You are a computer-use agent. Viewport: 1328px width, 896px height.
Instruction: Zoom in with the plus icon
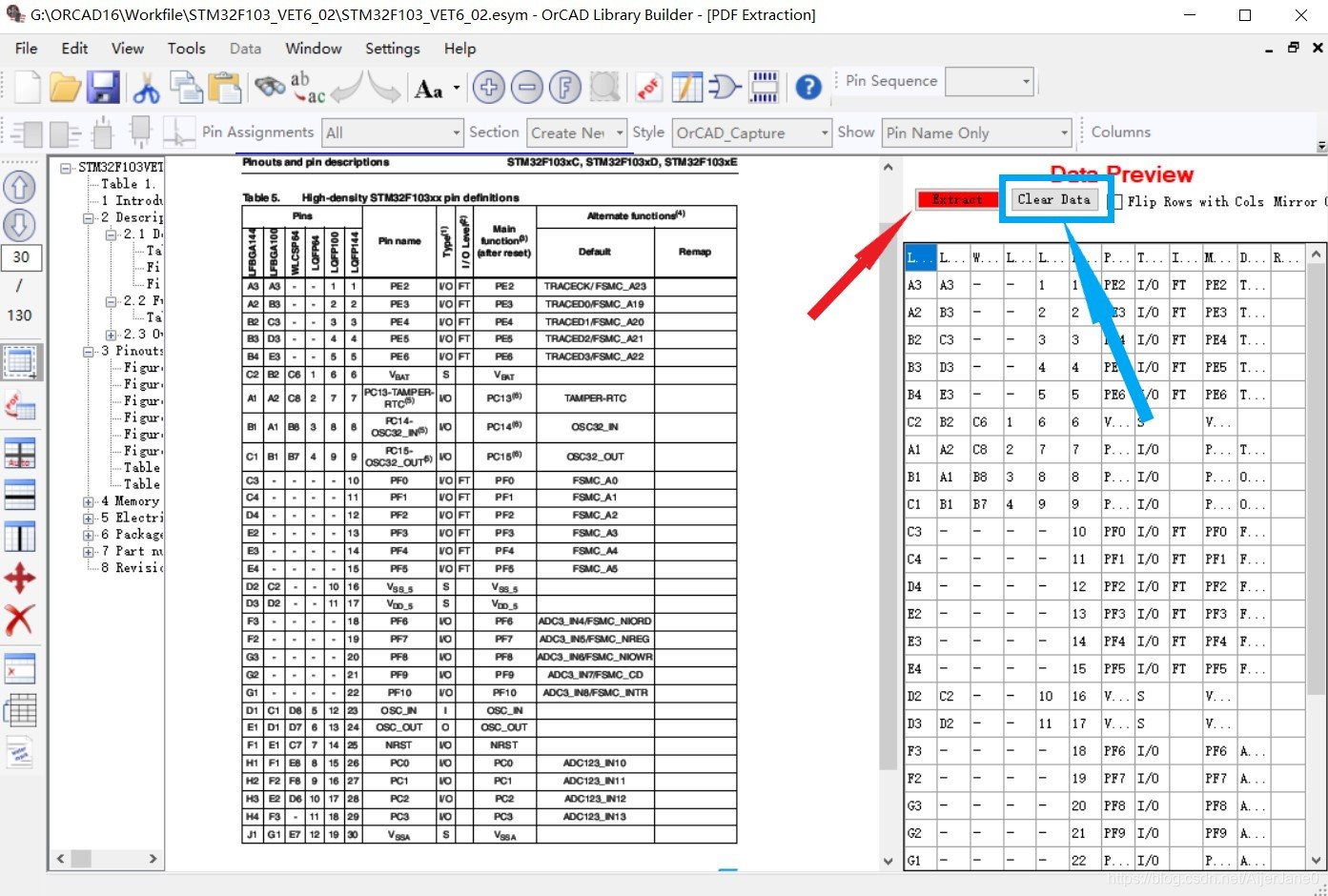tap(489, 88)
